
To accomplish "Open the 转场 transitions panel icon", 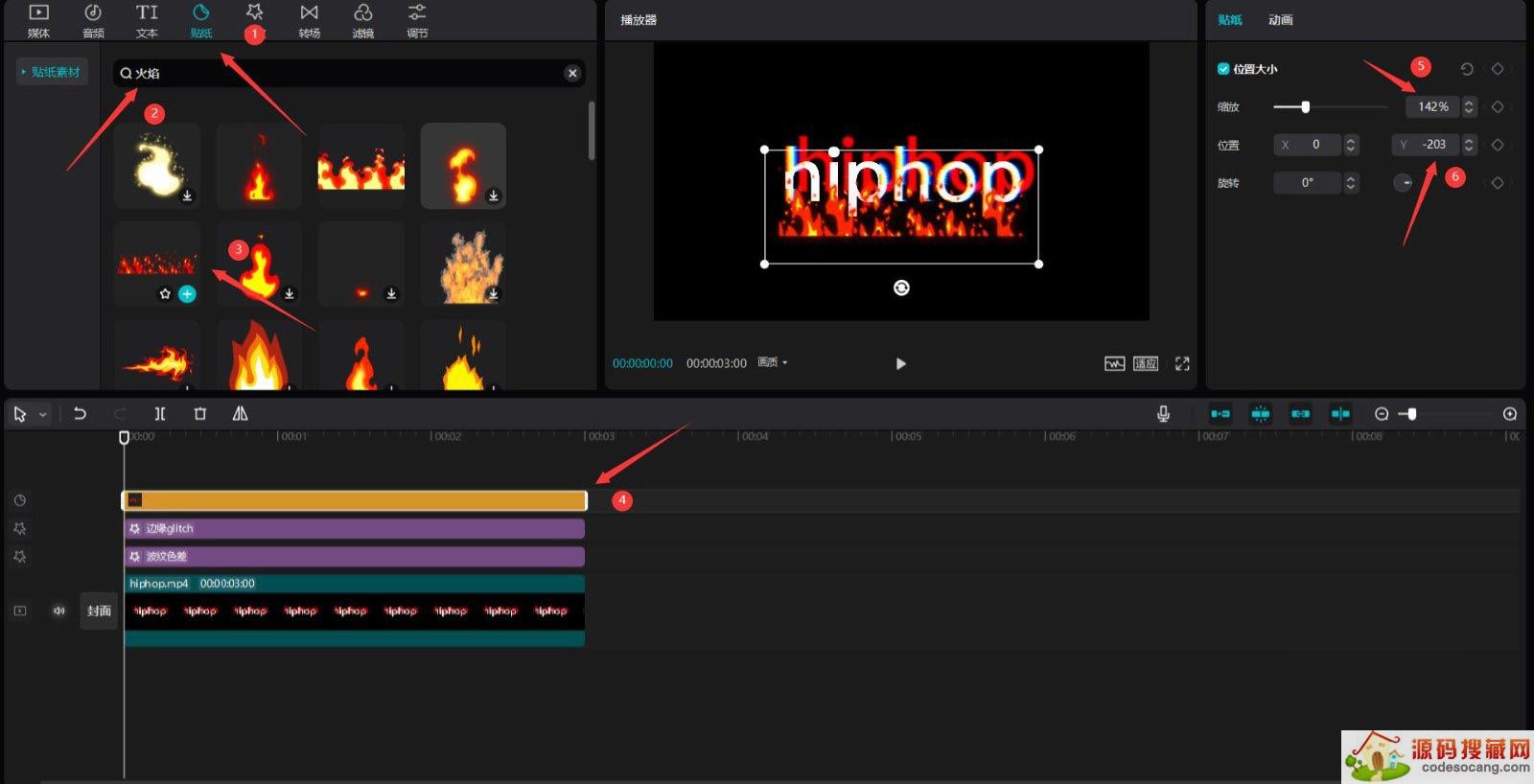I will click(309, 20).
